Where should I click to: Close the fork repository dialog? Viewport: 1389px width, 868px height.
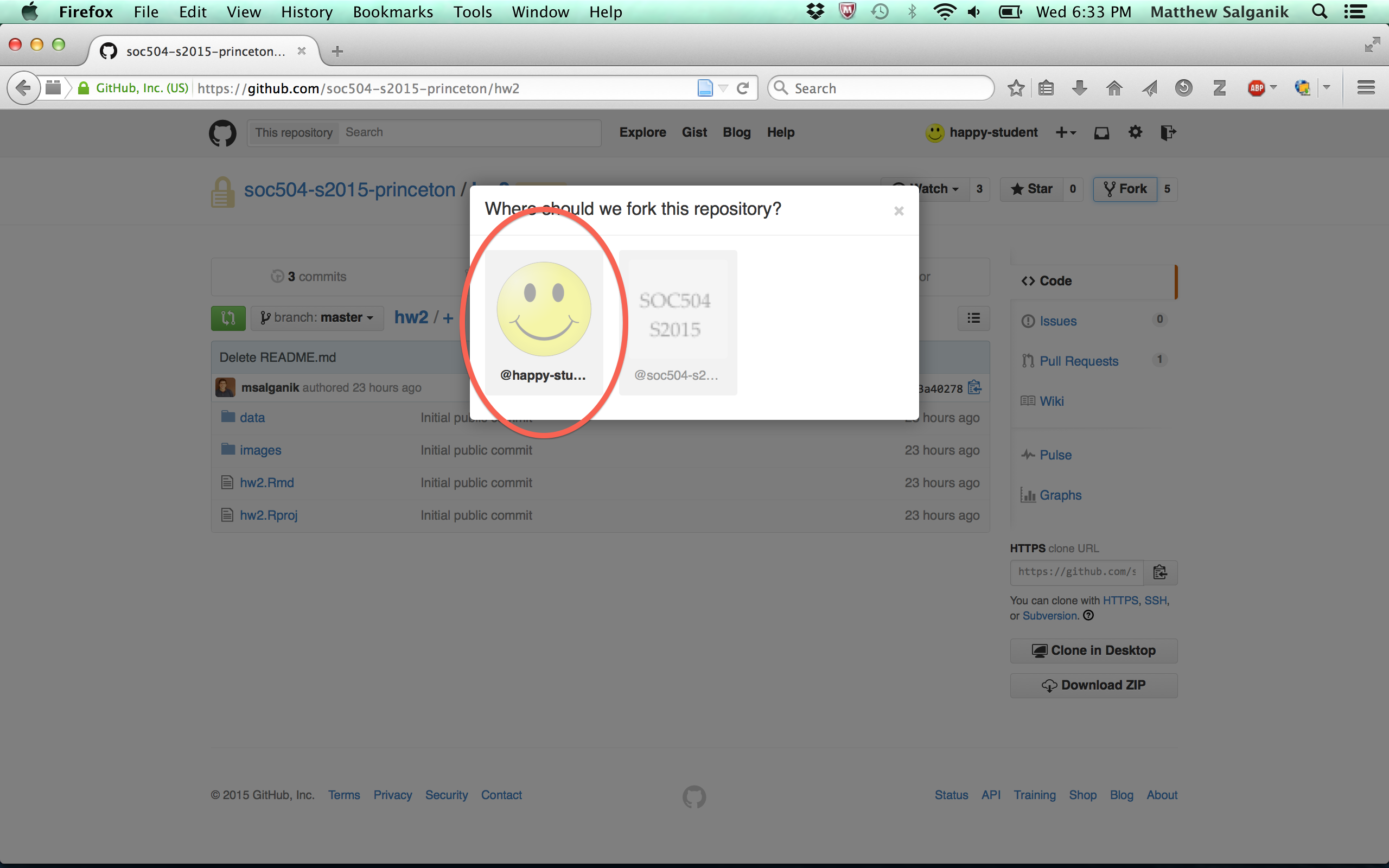(899, 211)
